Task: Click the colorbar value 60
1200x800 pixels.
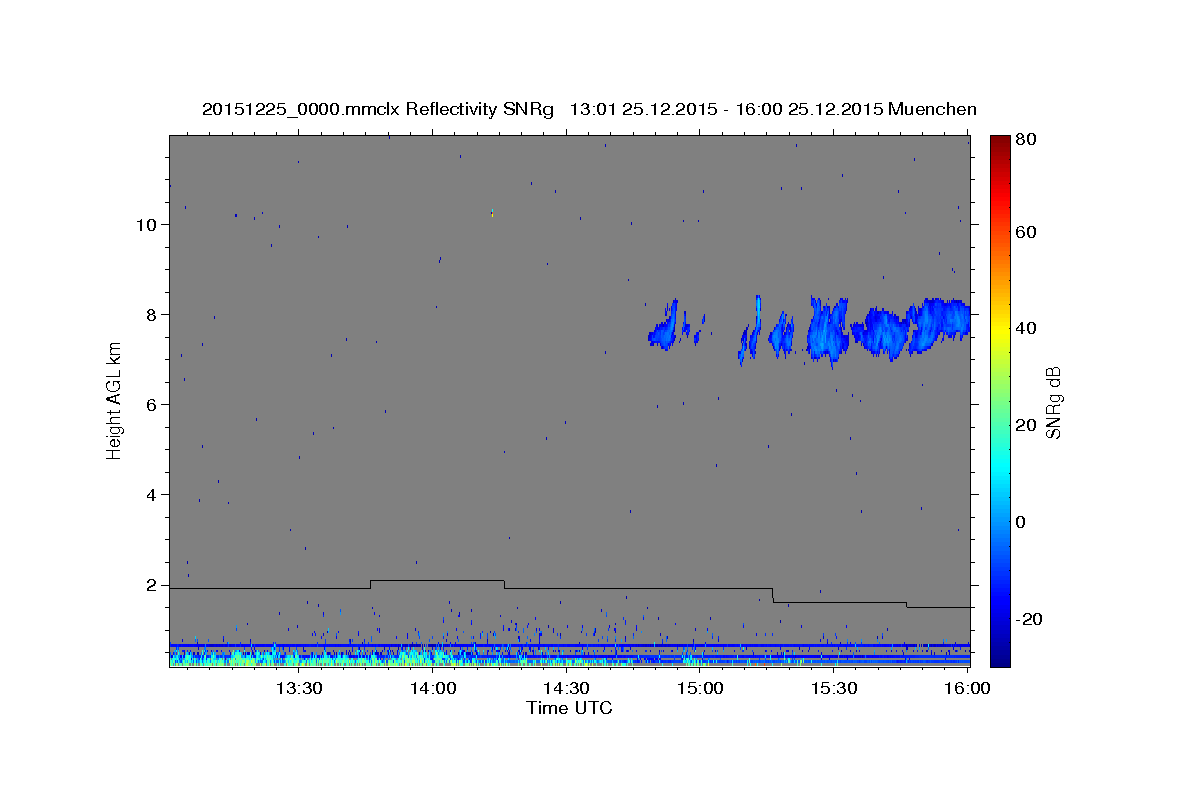Action: click(1025, 232)
